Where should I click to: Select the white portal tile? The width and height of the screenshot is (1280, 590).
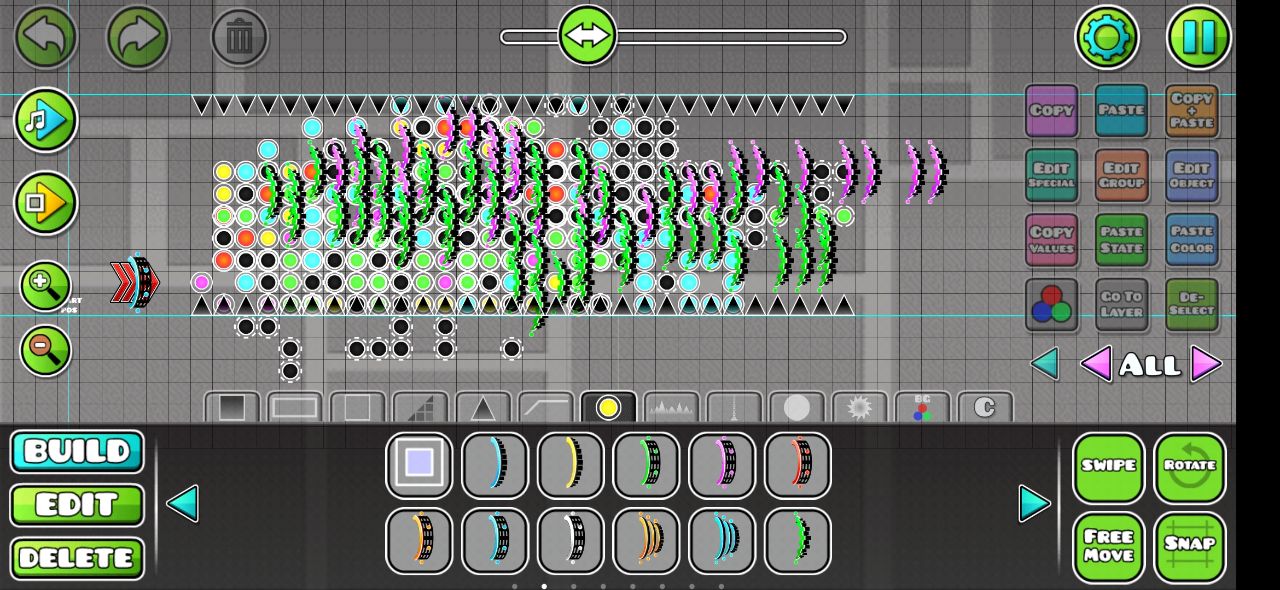571,541
